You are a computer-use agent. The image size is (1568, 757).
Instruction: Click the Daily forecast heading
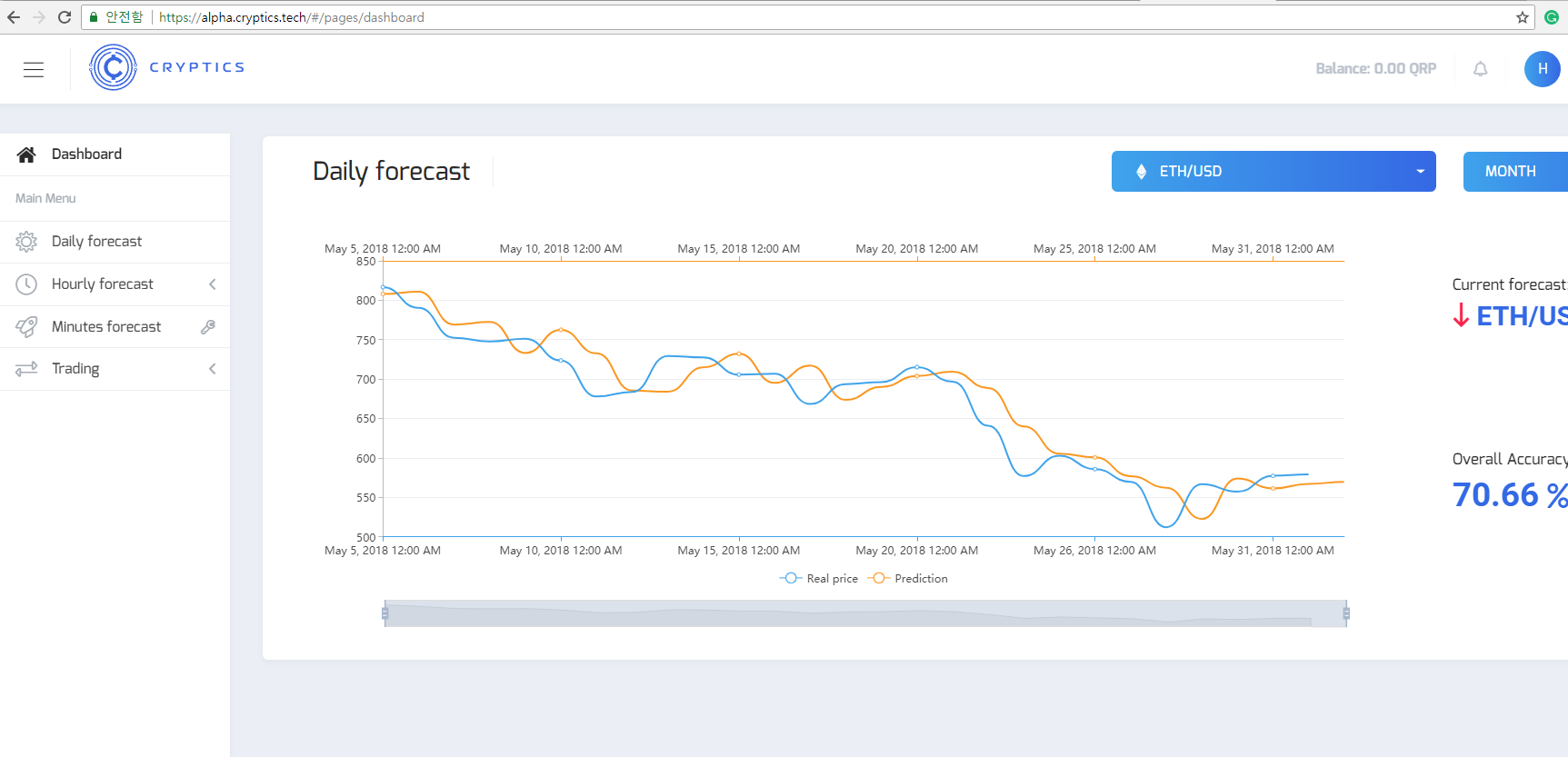(x=391, y=172)
